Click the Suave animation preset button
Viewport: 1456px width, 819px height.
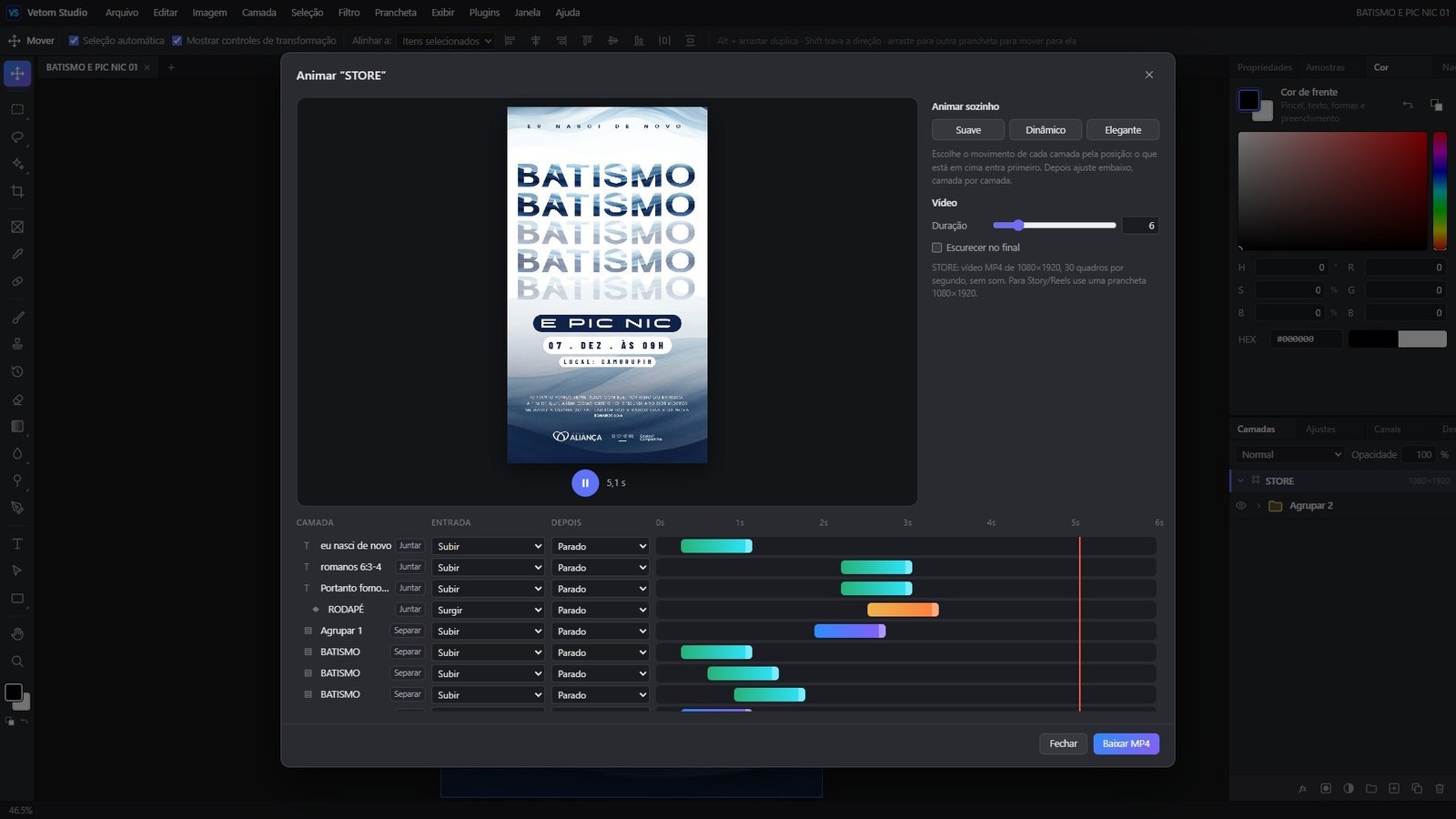click(x=968, y=130)
